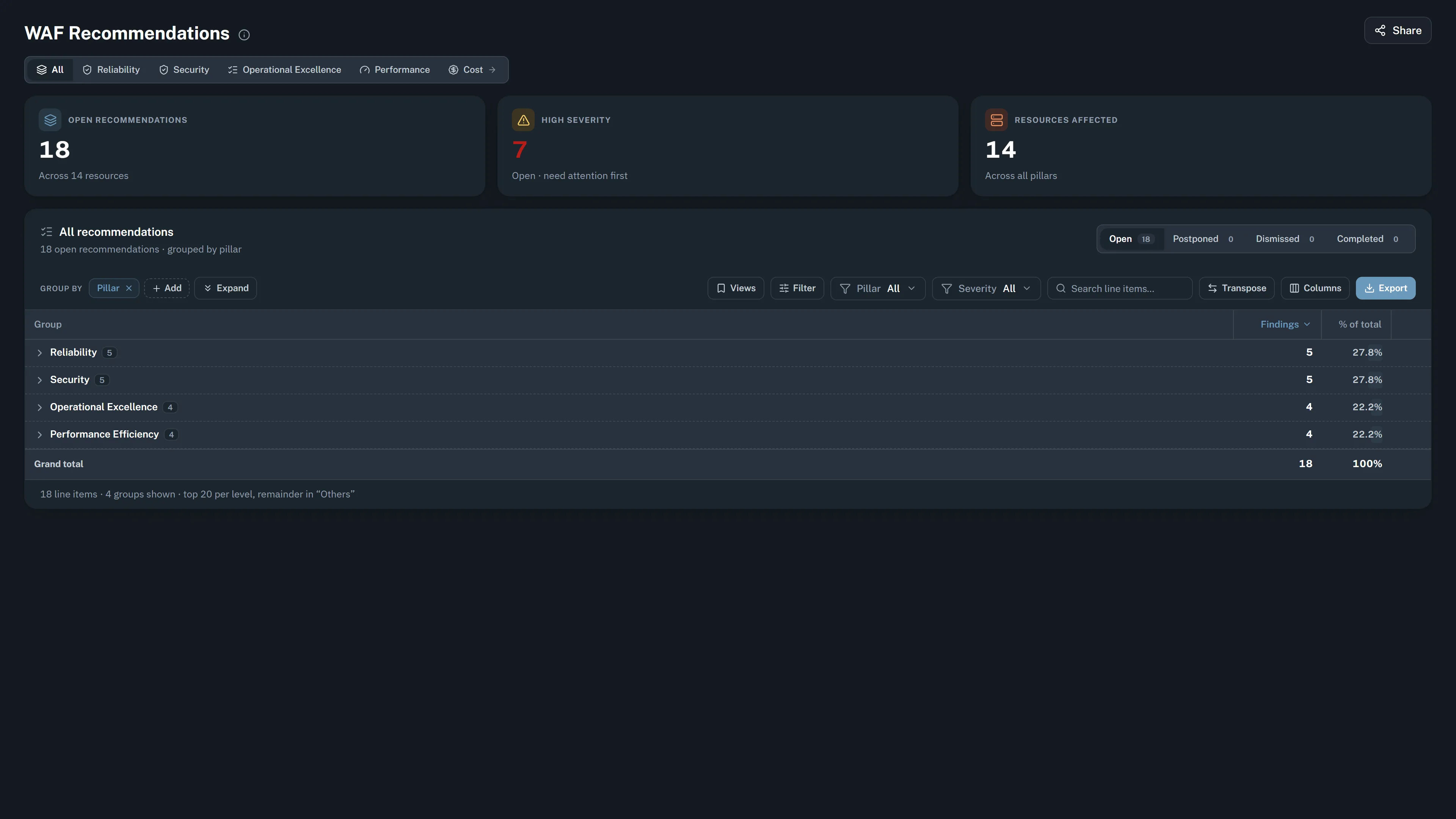Export the recommendations table
Viewport: 1456px width, 819px height.
(1385, 288)
